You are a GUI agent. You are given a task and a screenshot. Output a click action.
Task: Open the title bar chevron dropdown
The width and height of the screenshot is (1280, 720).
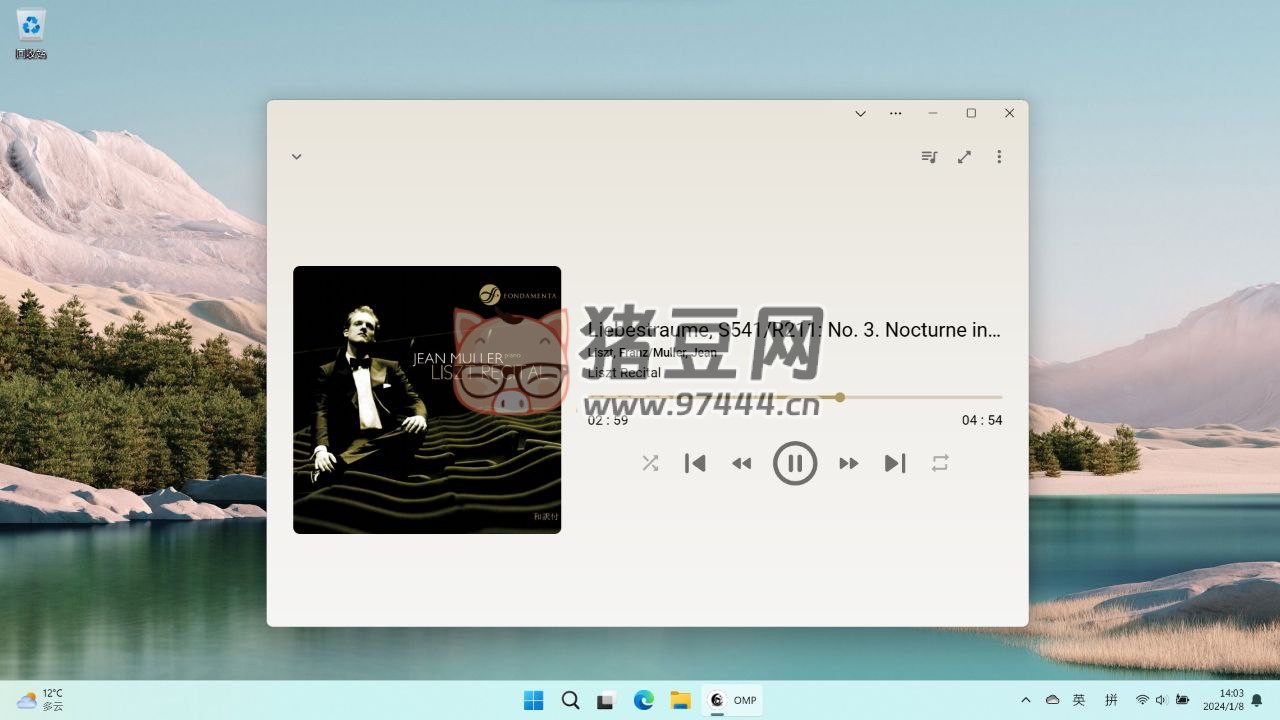tap(860, 113)
